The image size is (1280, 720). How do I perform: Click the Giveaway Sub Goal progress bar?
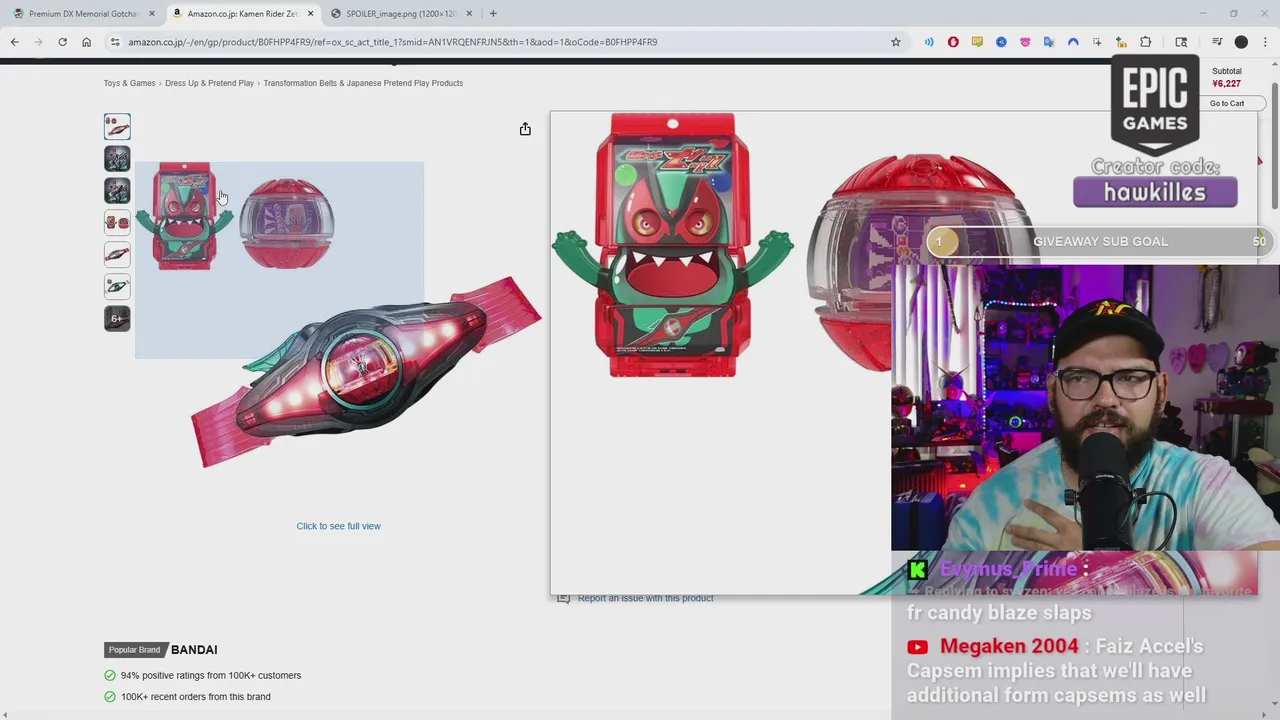click(x=1100, y=241)
